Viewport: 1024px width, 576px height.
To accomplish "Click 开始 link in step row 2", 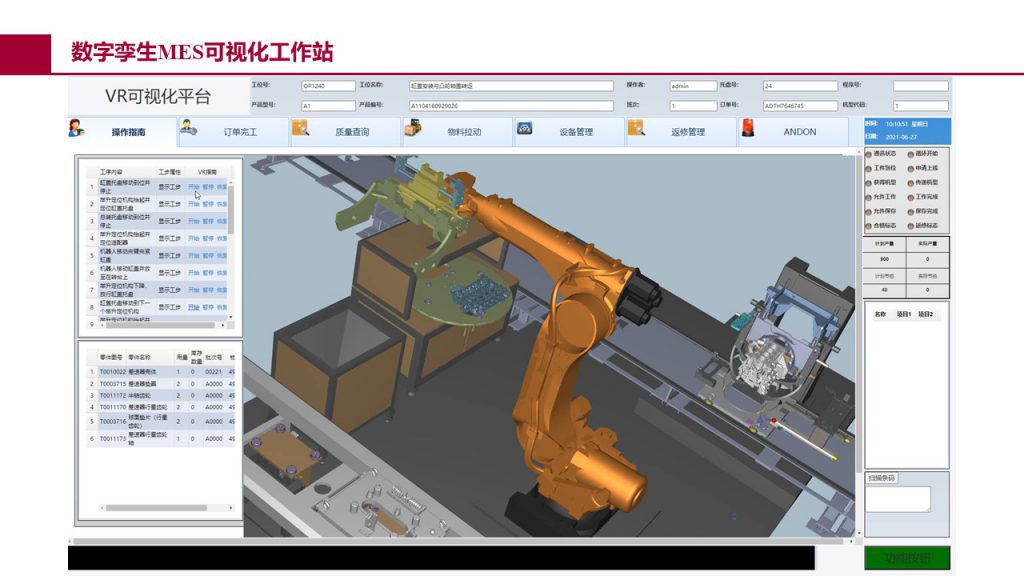I will pyautogui.click(x=194, y=204).
